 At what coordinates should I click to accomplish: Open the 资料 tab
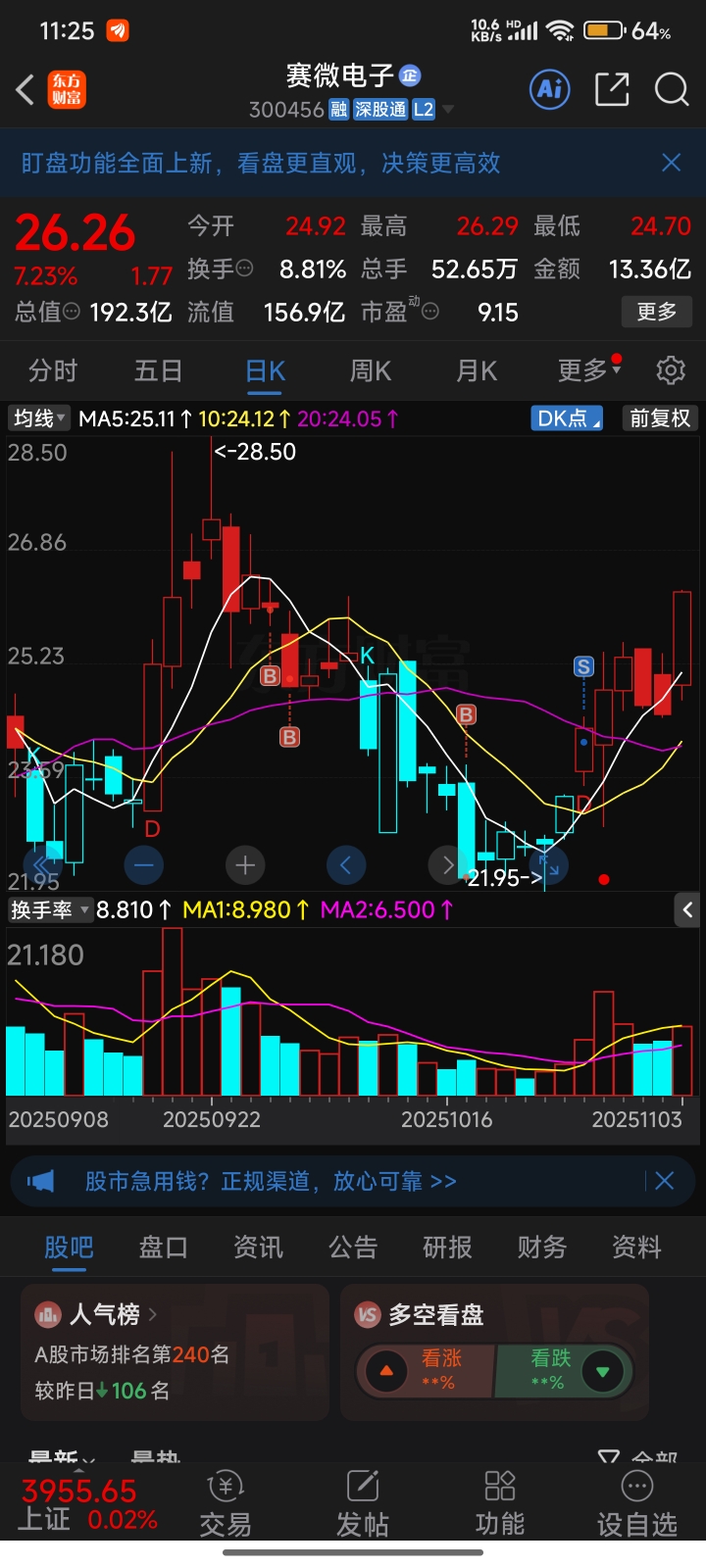636,1247
